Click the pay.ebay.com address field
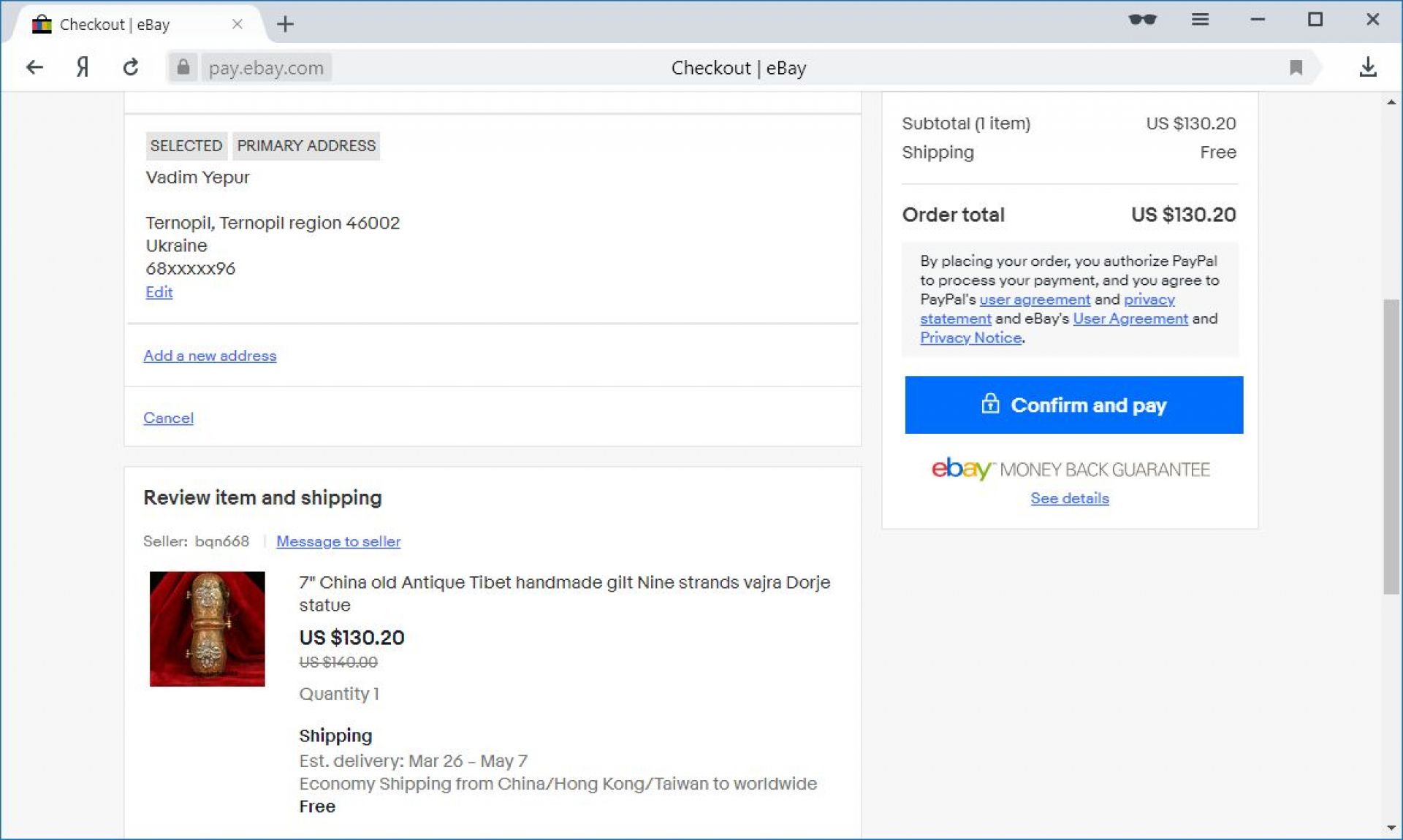Screen dimensions: 1403x840 [266, 68]
